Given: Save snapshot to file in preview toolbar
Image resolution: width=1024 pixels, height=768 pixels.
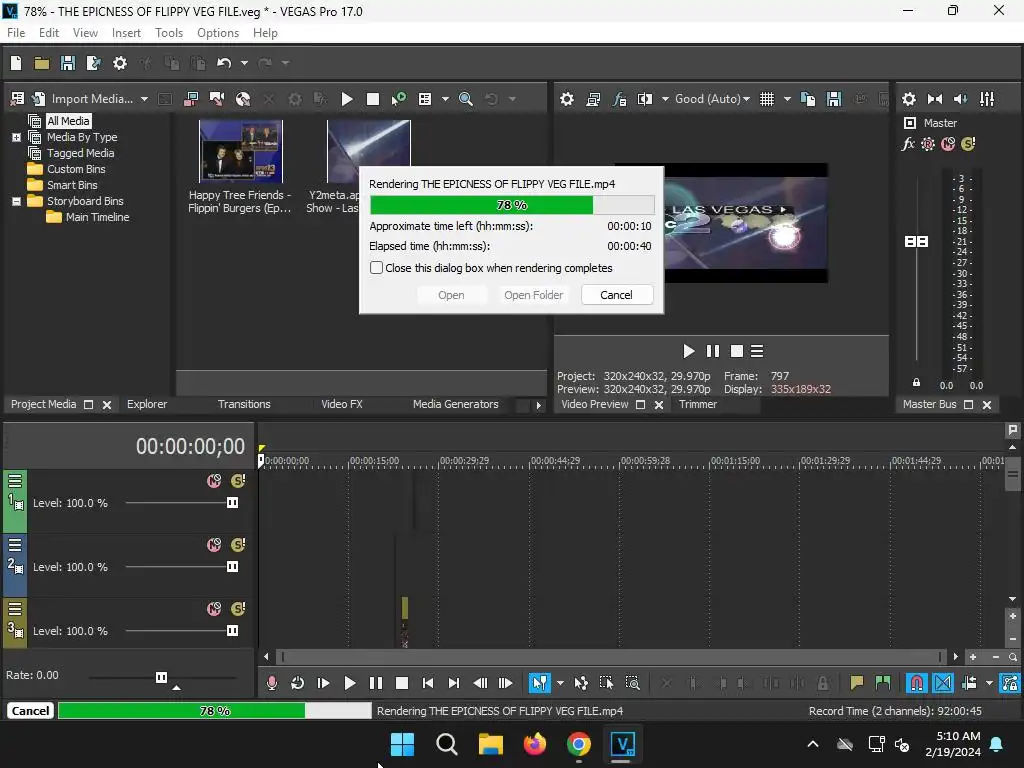Looking at the screenshot, I should [834, 99].
